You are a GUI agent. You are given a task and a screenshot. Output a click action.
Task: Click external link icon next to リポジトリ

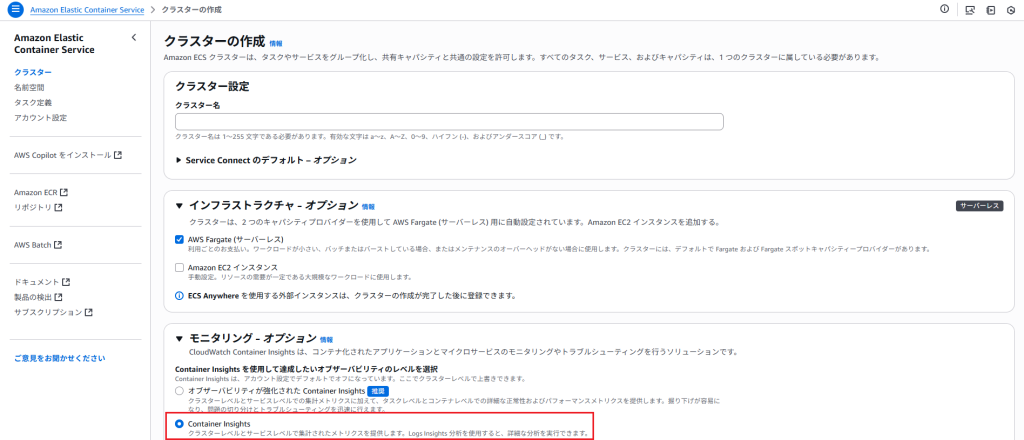[58, 208]
